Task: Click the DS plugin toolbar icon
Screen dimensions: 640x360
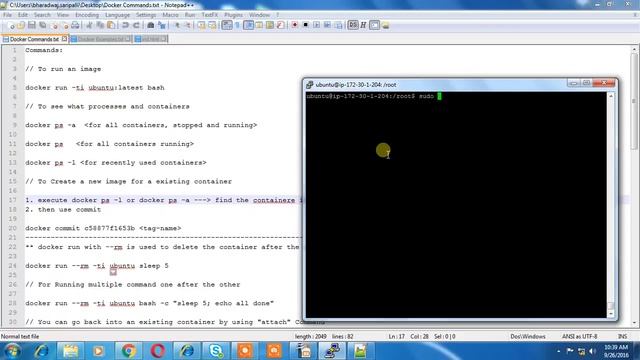Action: (353, 25)
